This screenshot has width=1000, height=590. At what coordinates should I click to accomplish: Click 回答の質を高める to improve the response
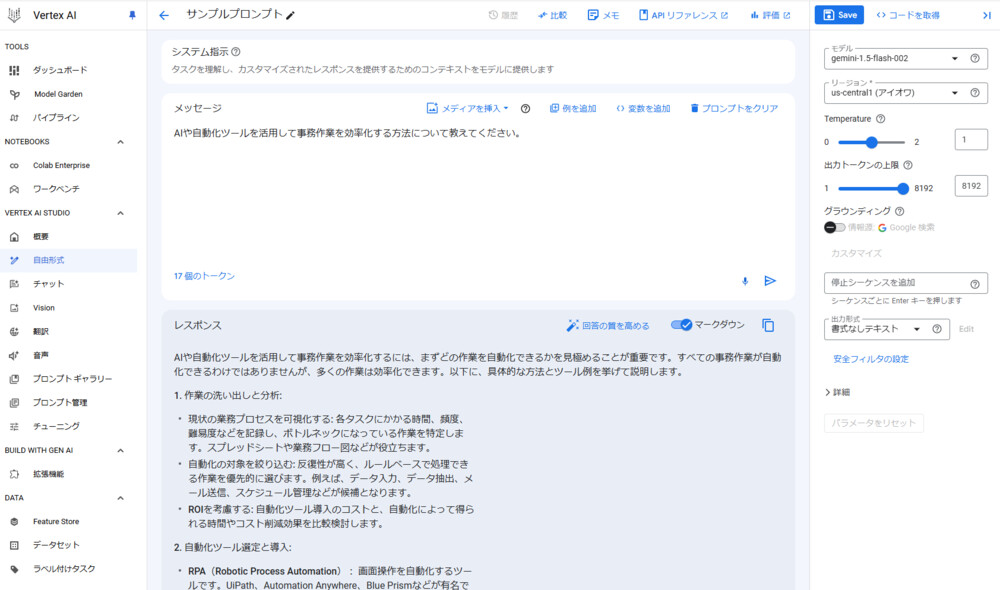[608, 326]
